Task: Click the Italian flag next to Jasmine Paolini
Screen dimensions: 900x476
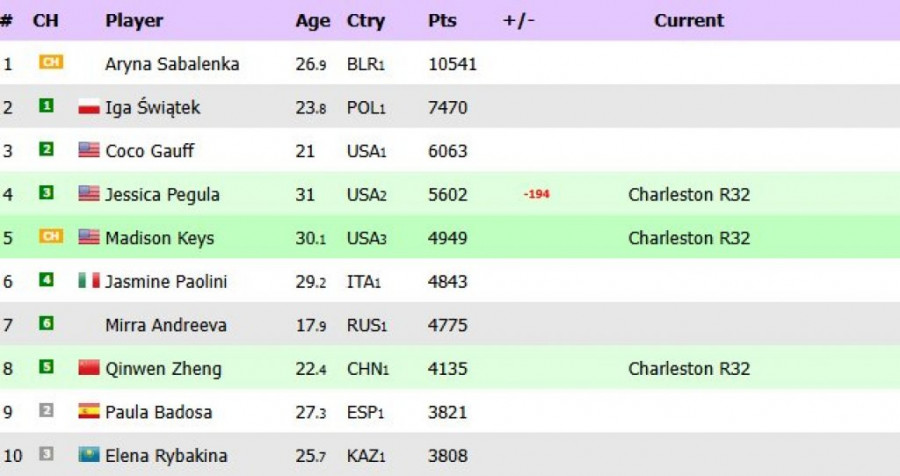Action: pos(89,281)
